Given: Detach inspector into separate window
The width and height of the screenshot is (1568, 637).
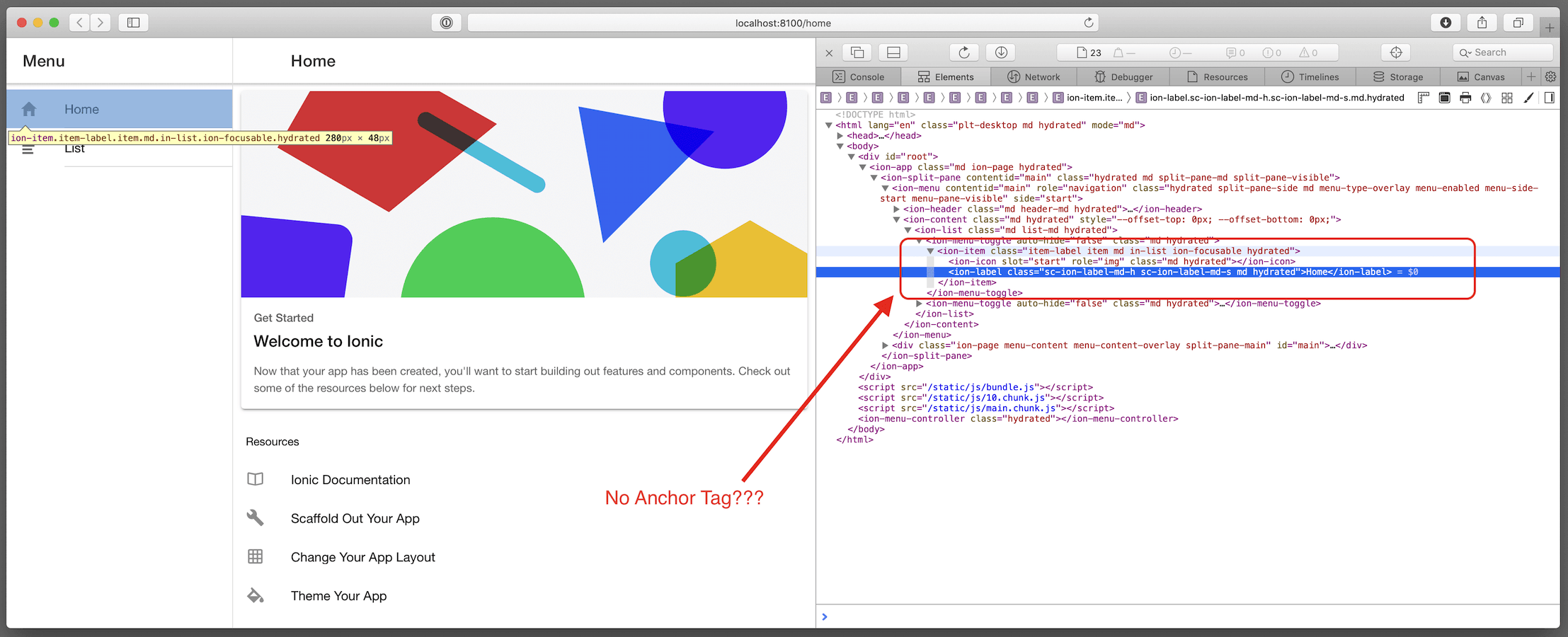Looking at the screenshot, I should 857,52.
